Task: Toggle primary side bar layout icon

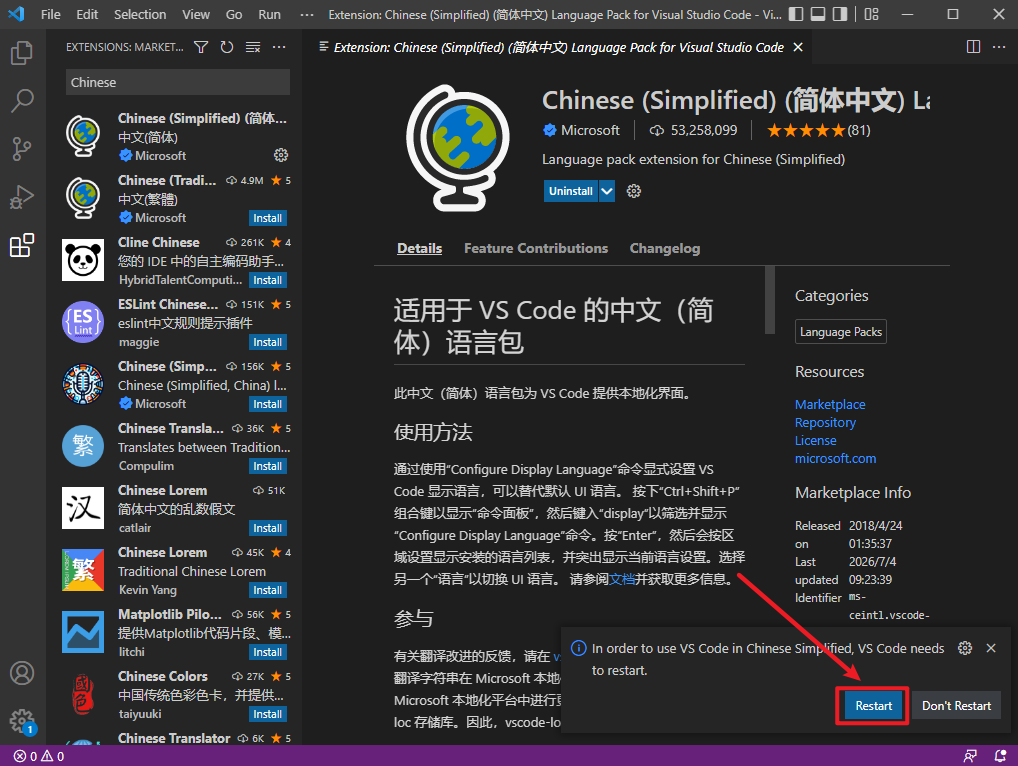Action: (796, 14)
